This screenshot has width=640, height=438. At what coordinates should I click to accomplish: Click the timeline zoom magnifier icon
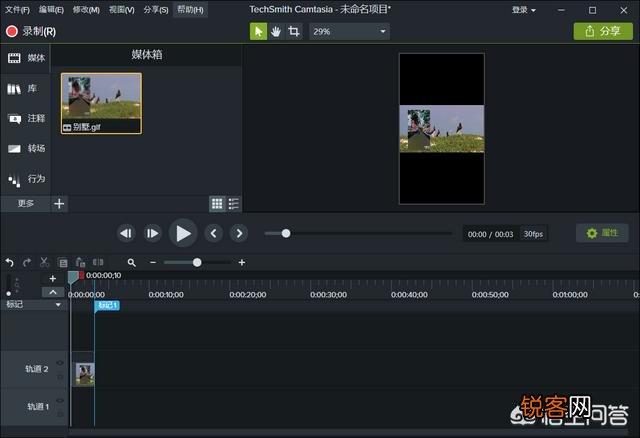click(131, 262)
